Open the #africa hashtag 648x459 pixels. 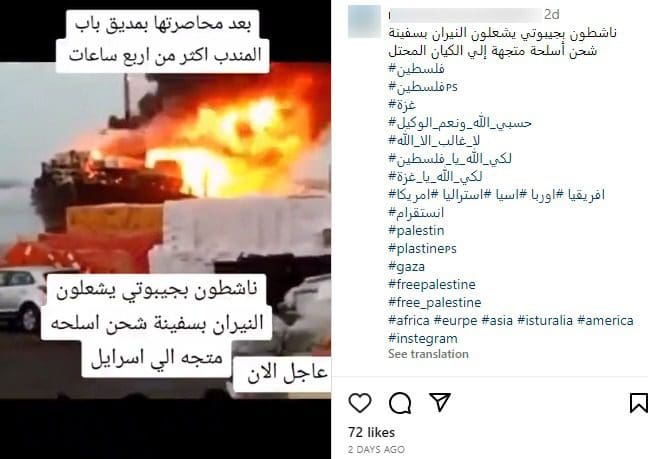coord(409,320)
